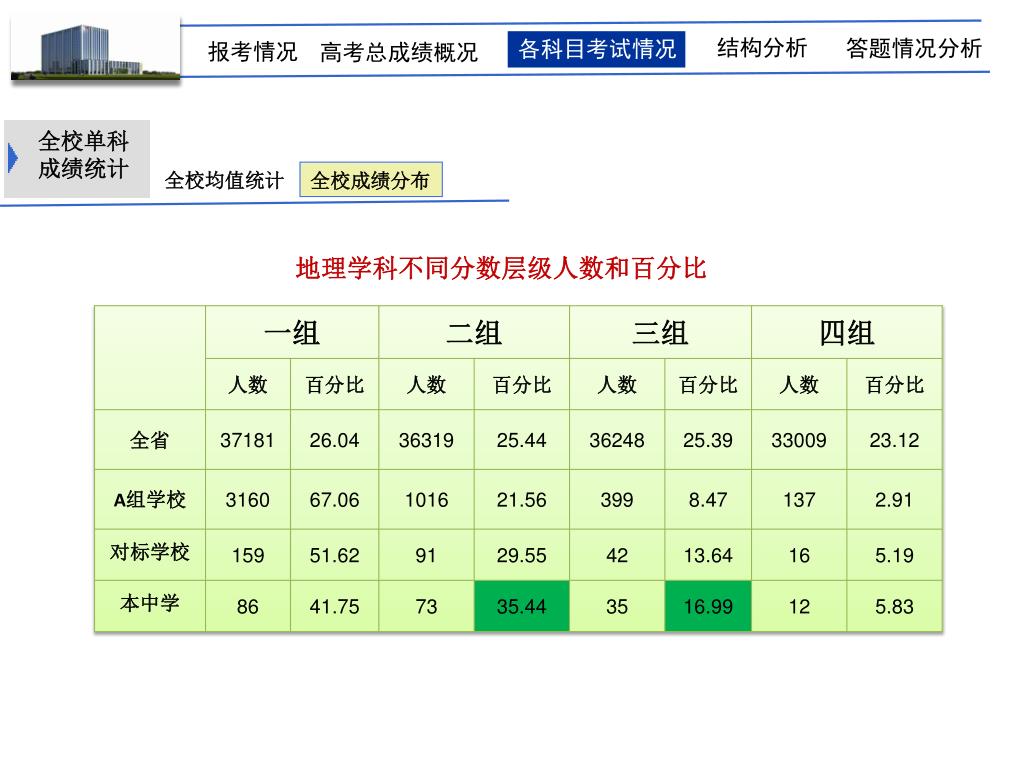Select cell value 16 in 对标学校 row

pyautogui.click(x=799, y=556)
